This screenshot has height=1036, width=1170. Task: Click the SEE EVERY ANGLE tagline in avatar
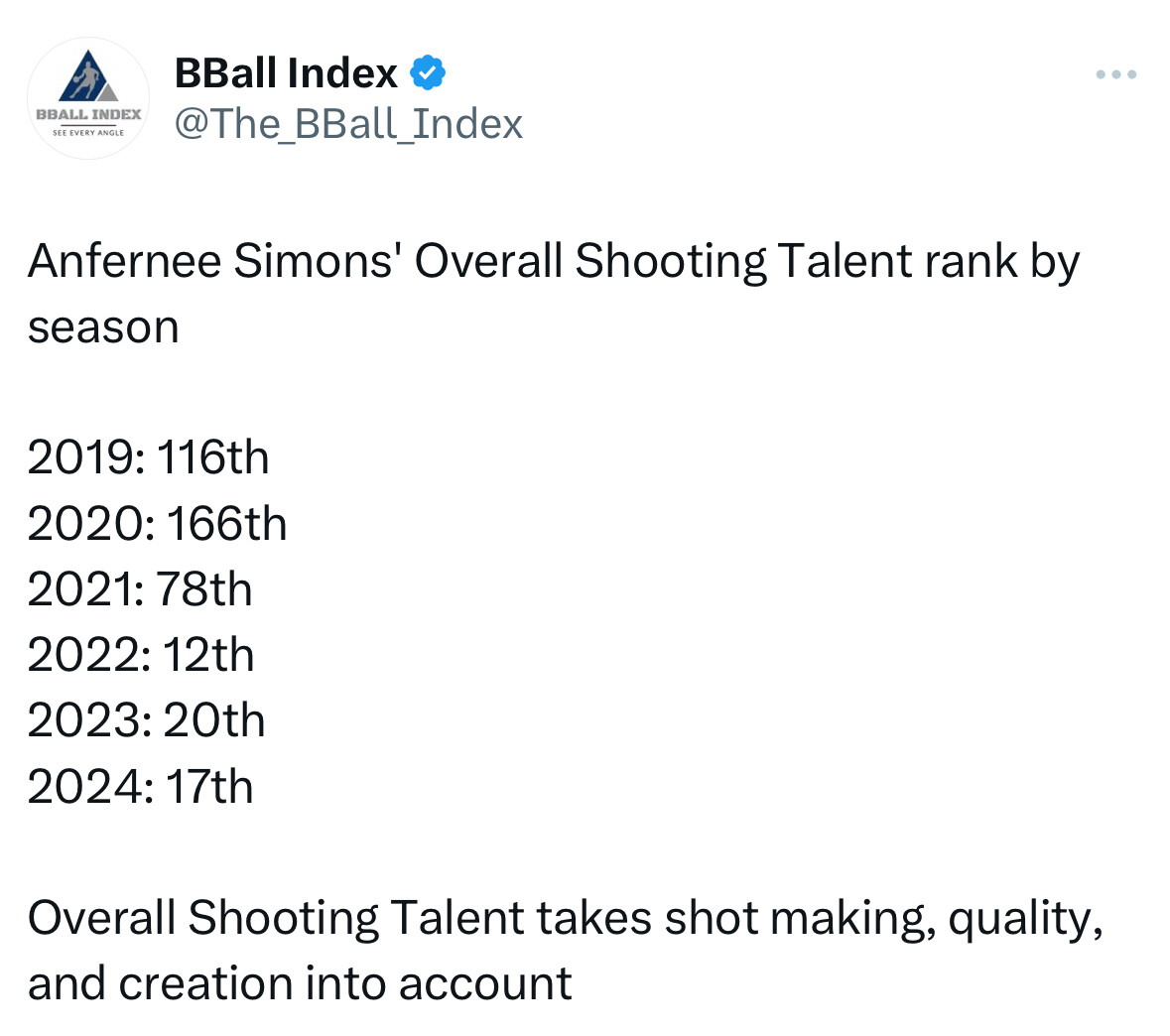(x=88, y=132)
